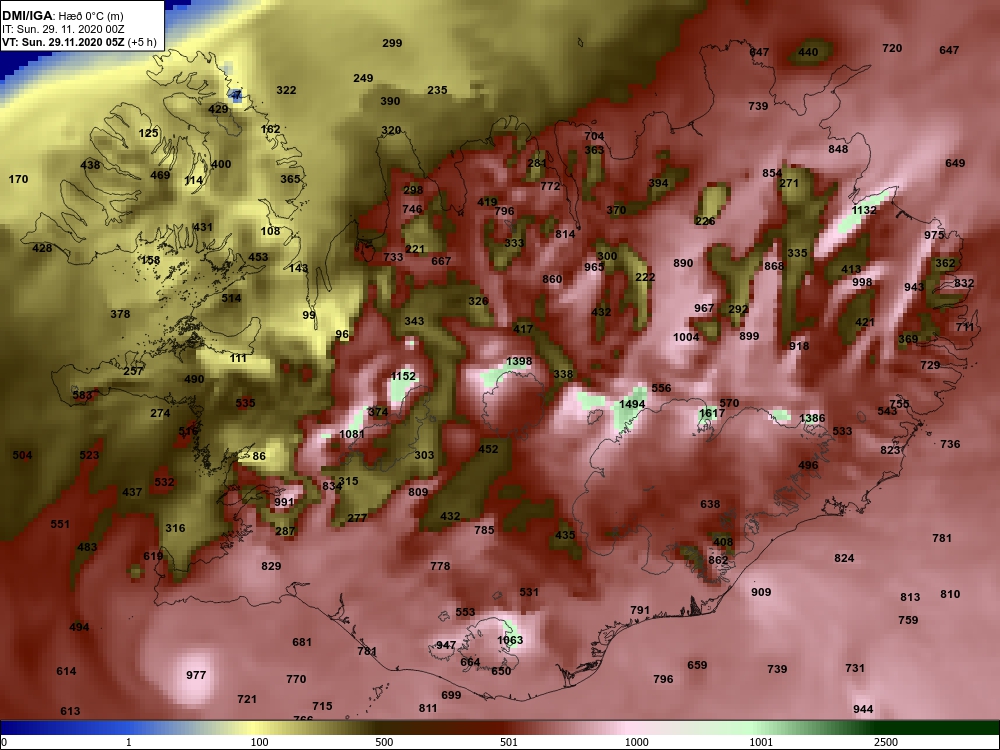This screenshot has width=1000, height=750.
Task: Click the map value '918'
Action: coord(799,346)
